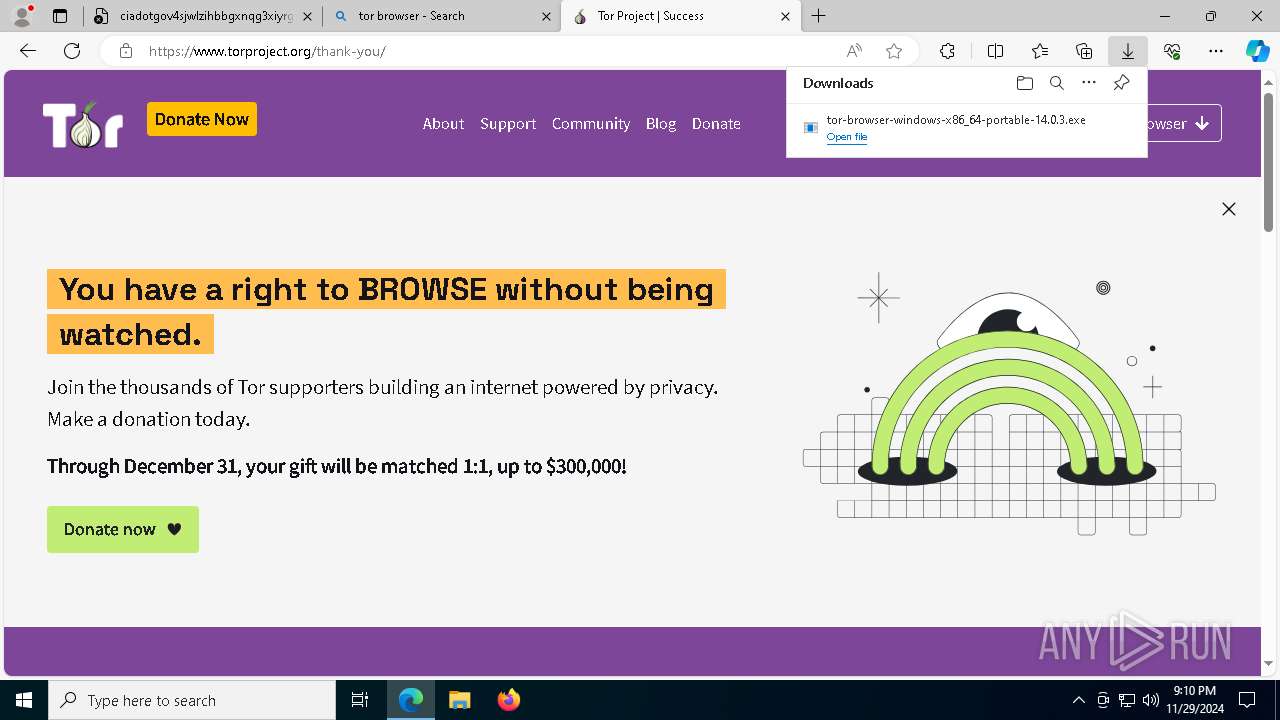Open network icon in system tray

point(1127,700)
